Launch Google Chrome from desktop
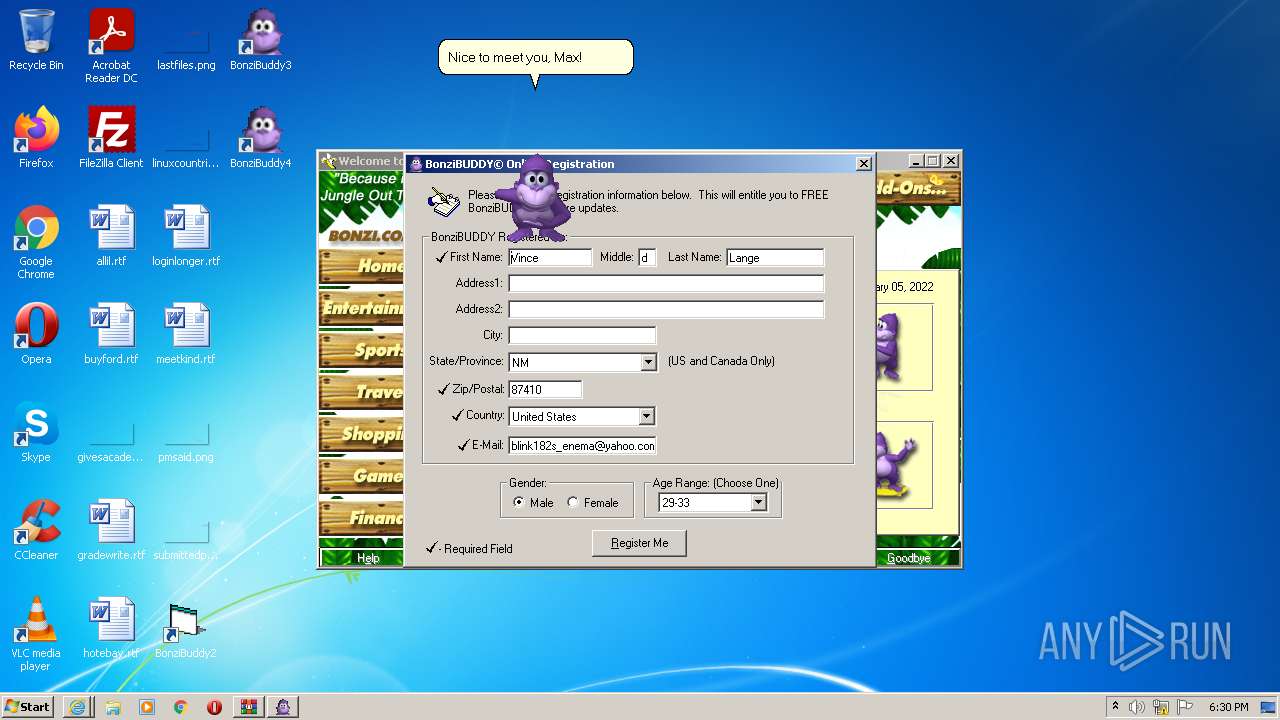1280x720 pixels. 36,242
